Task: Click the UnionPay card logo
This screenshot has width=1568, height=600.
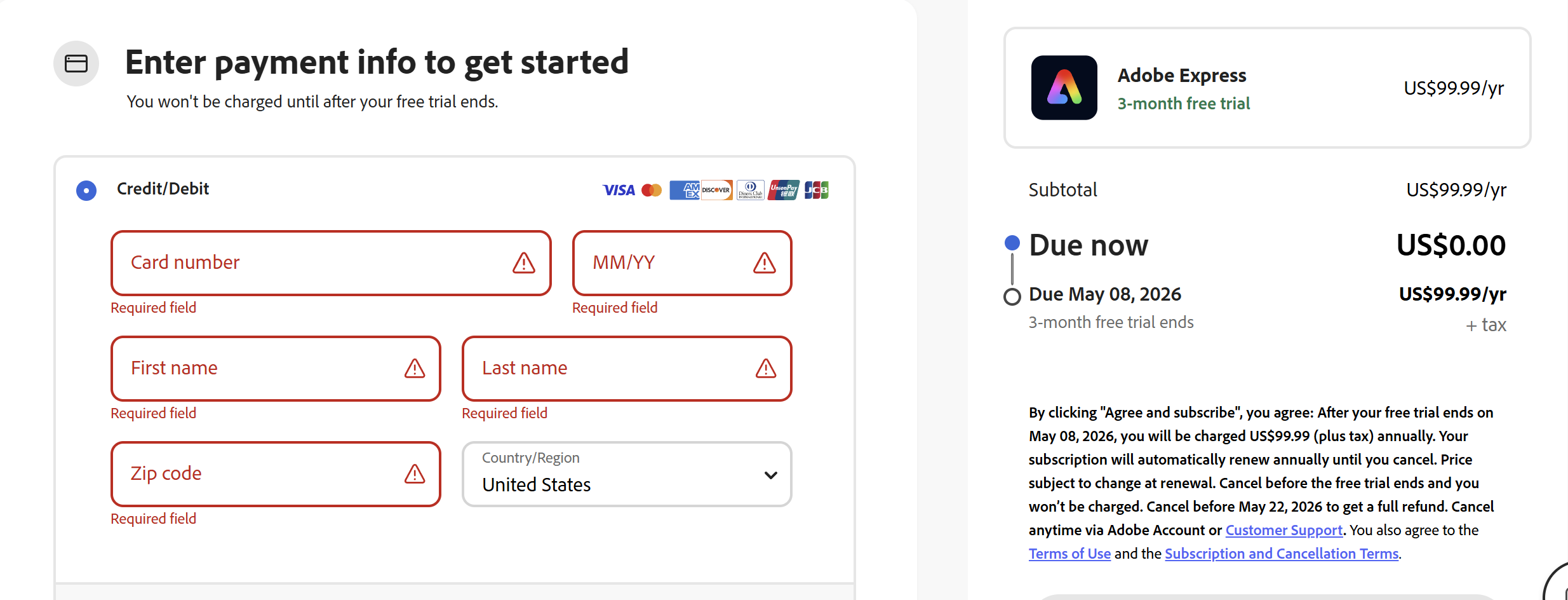Action: [x=783, y=190]
